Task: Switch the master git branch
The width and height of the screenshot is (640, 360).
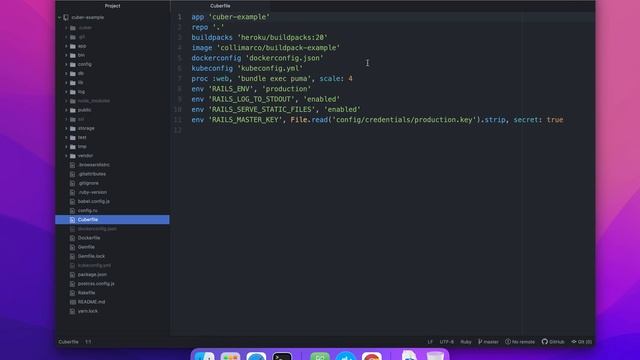Action: coord(488,342)
